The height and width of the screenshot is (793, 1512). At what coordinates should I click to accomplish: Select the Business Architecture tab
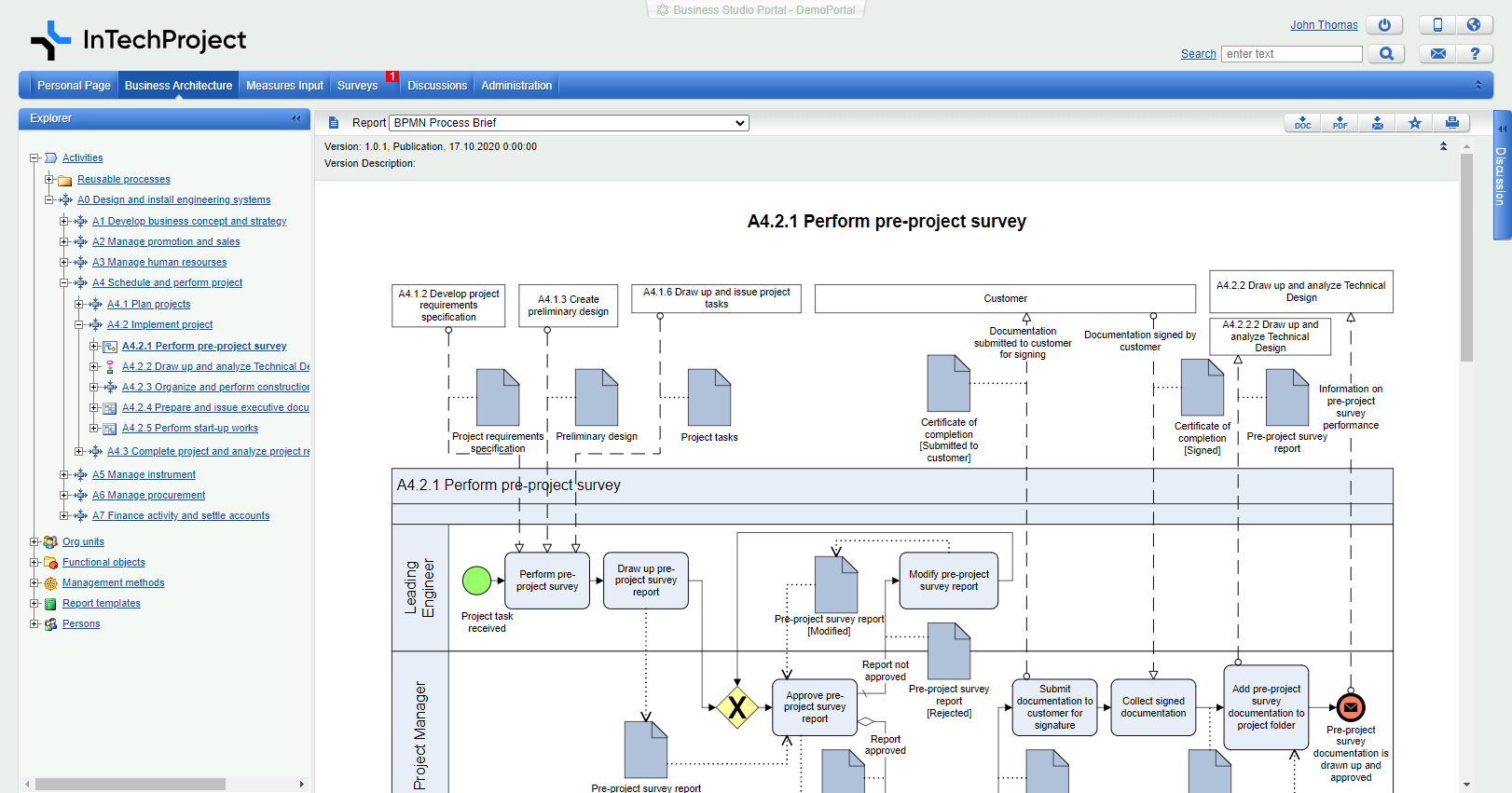pyautogui.click(x=178, y=86)
